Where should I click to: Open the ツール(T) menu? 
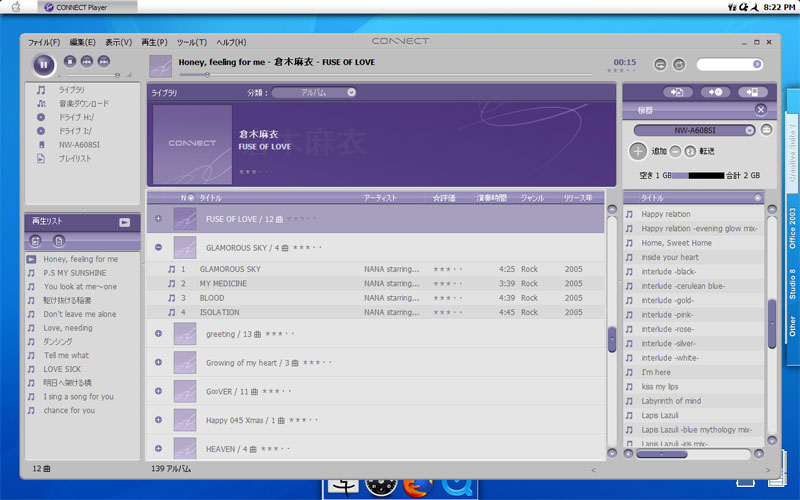[192, 42]
